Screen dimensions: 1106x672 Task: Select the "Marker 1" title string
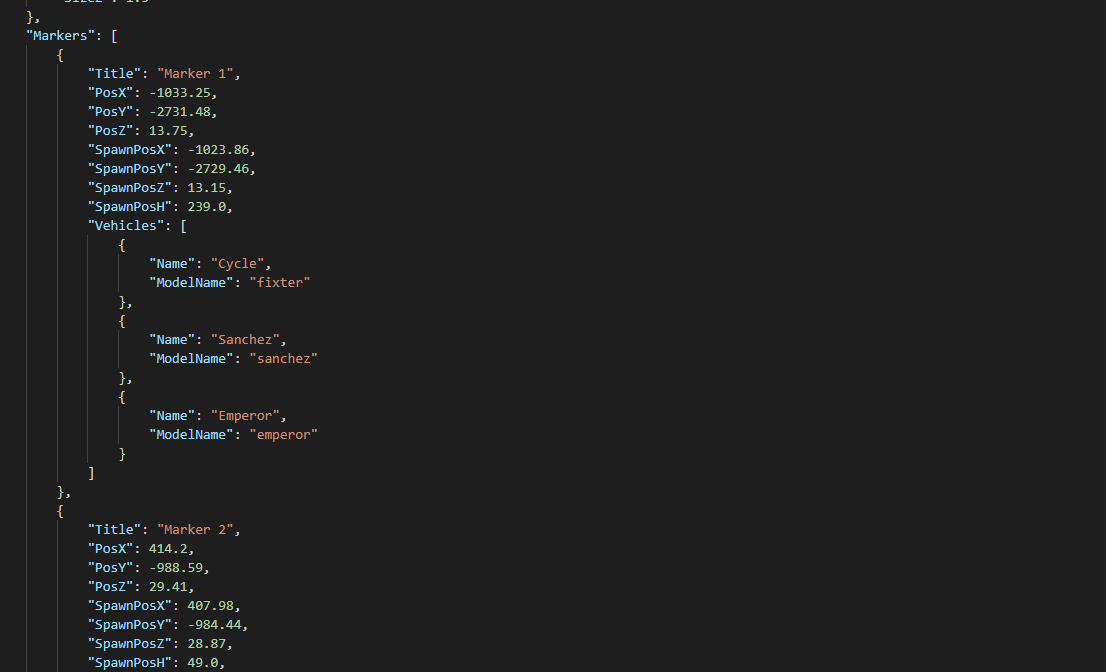point(195,73)
